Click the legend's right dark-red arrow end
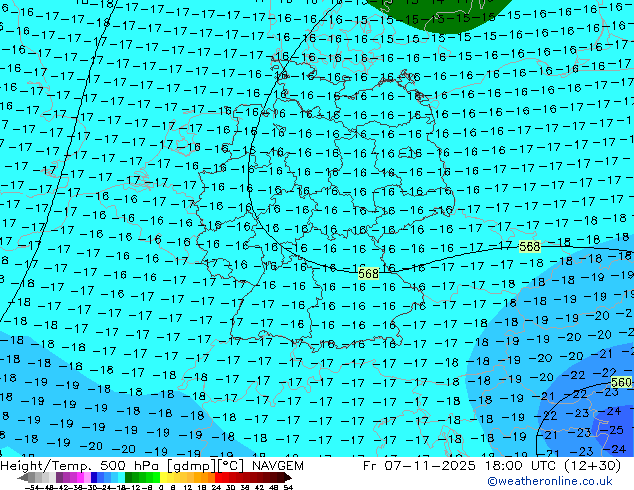 (287, 478)
